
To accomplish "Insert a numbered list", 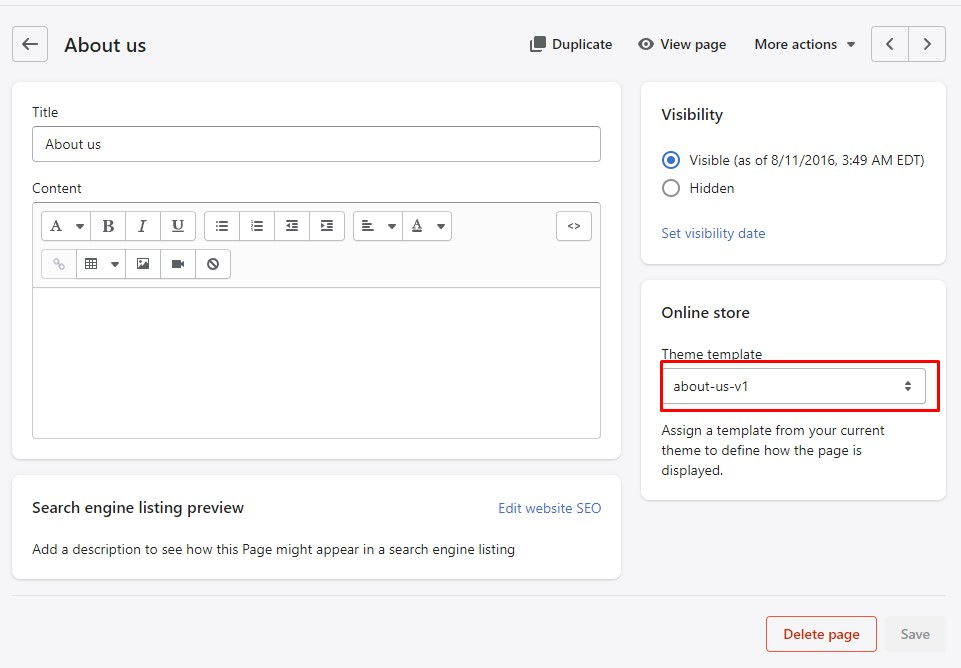I will (257, 226).
